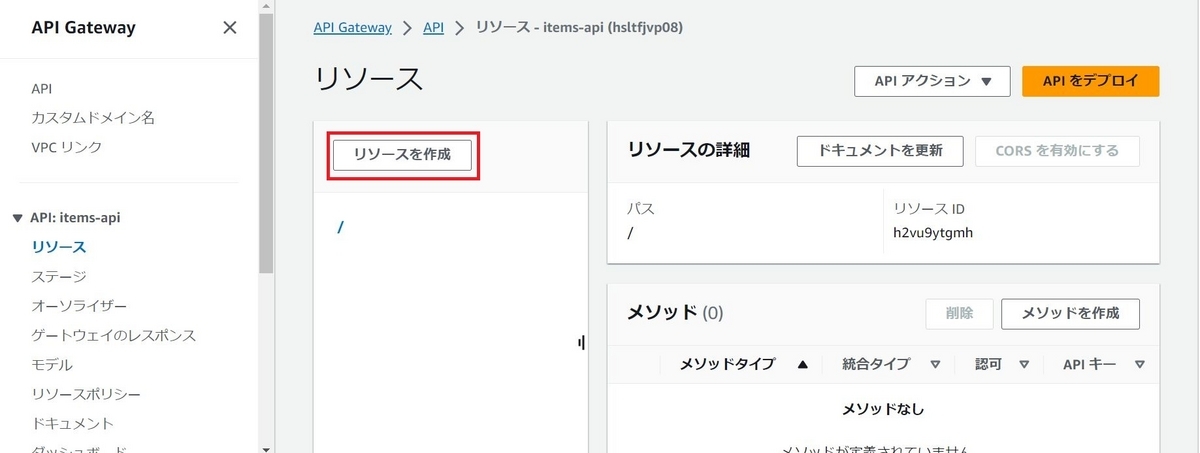
Task: Open ステージ in the sidebar
Action: coord(59,276)
